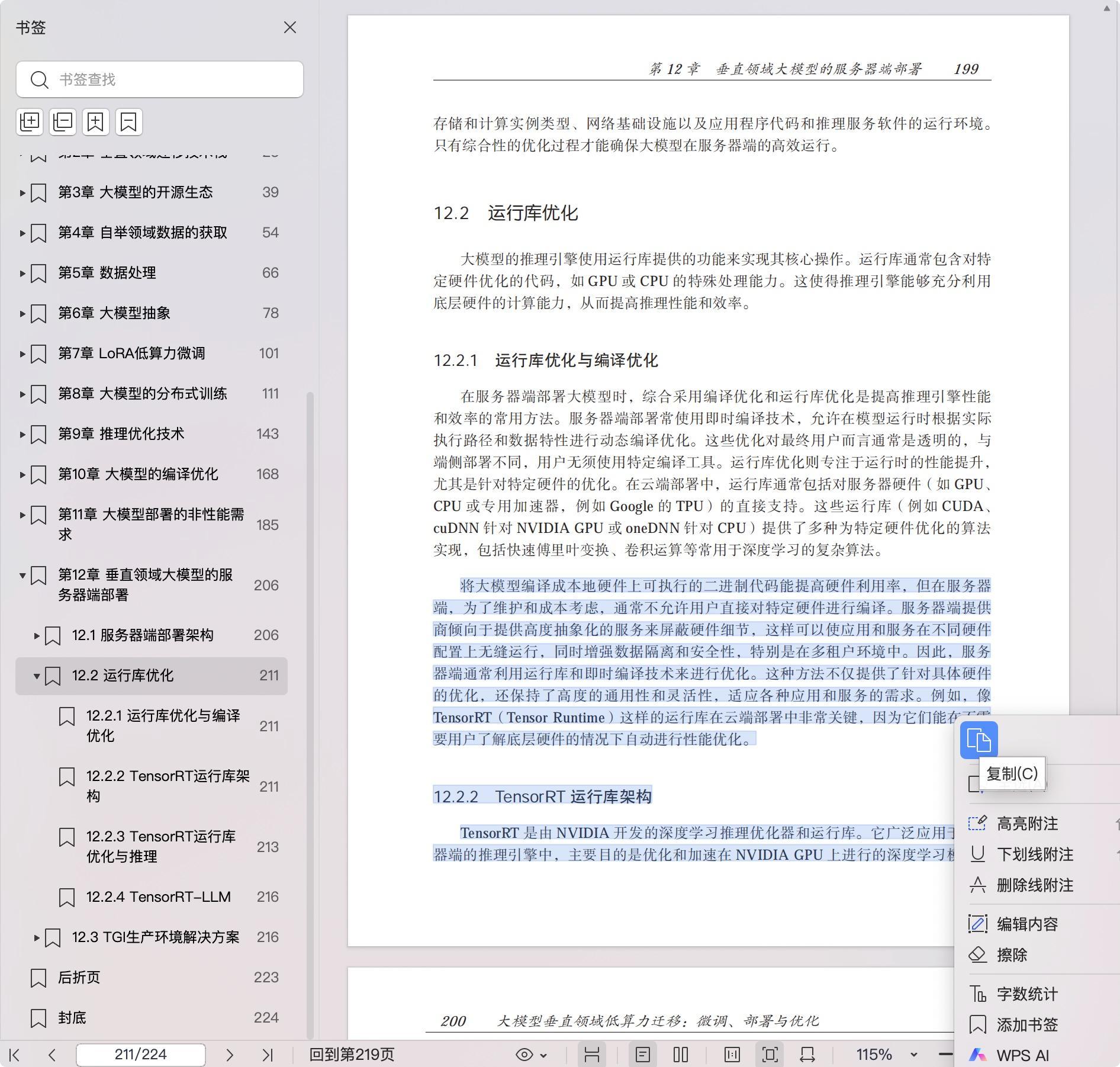This screenshot has height=1067, width=1120.
Task: Jump to the last page arrow
Action: click(x=268, y=1055)
